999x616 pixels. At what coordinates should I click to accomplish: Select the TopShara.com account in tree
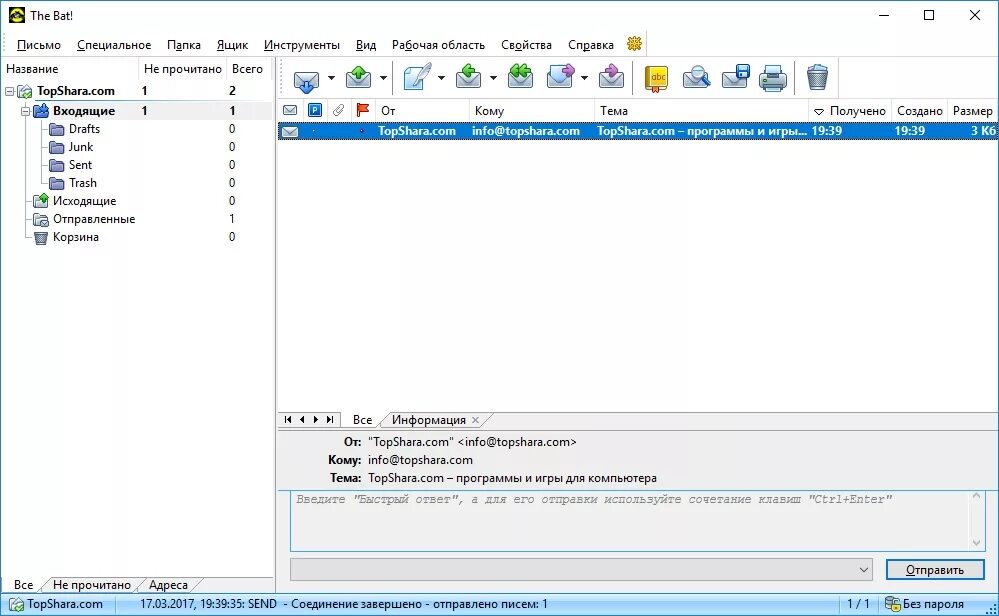pos(75,91)
